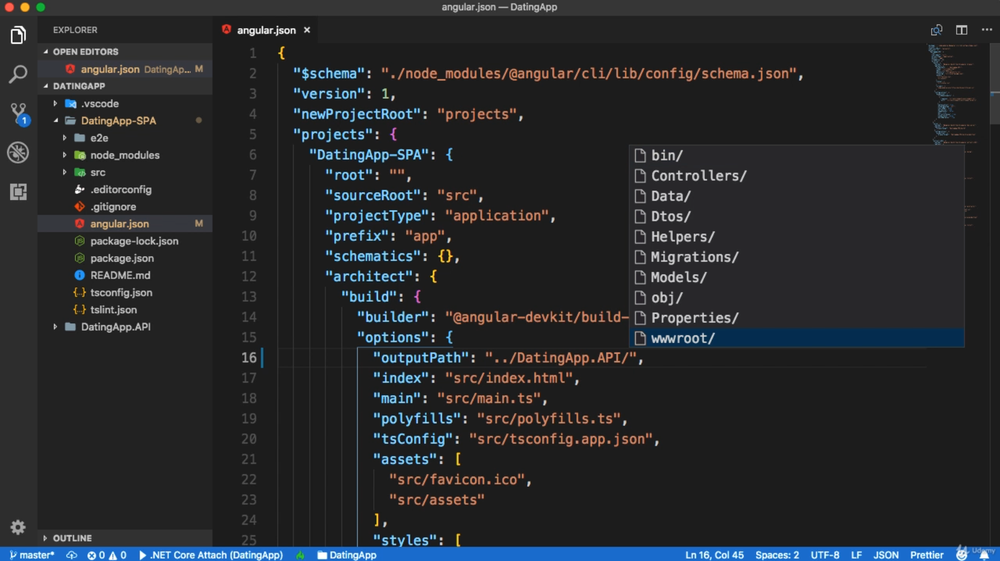Change end of line sequence LF
Image resolution: width=1000 pixels, height=561 pixels.
pos(856,555)
